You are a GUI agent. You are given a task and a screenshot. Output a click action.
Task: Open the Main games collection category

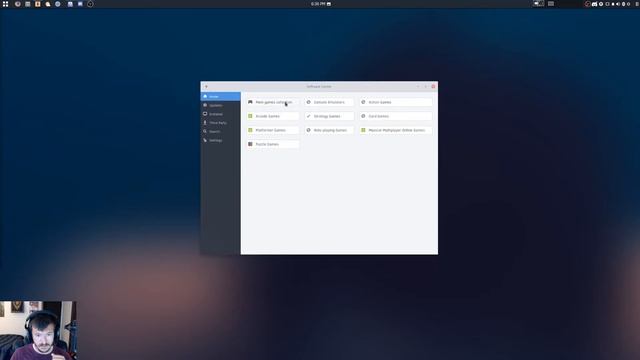273,102
